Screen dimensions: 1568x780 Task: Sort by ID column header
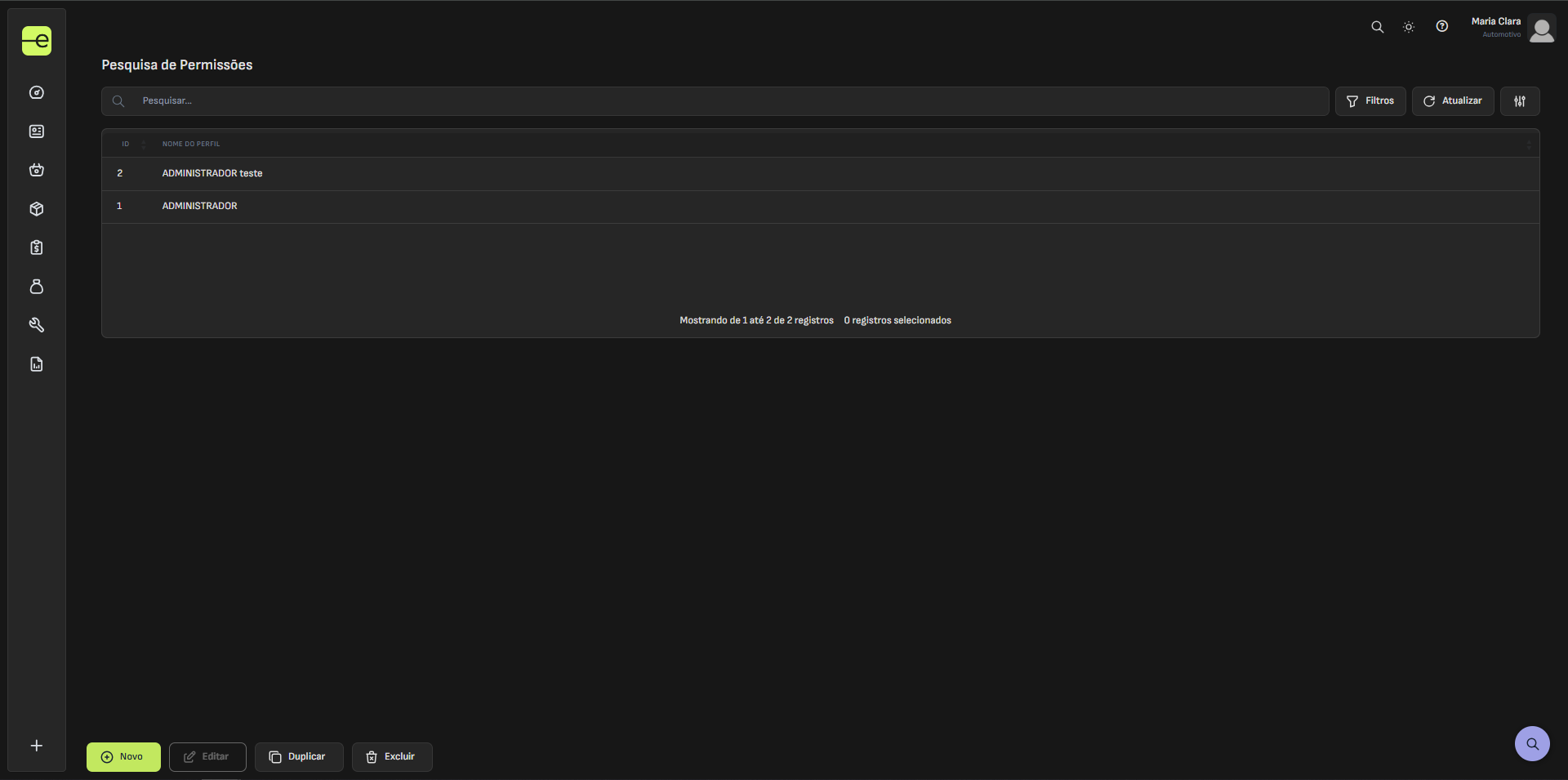[126, 144]
